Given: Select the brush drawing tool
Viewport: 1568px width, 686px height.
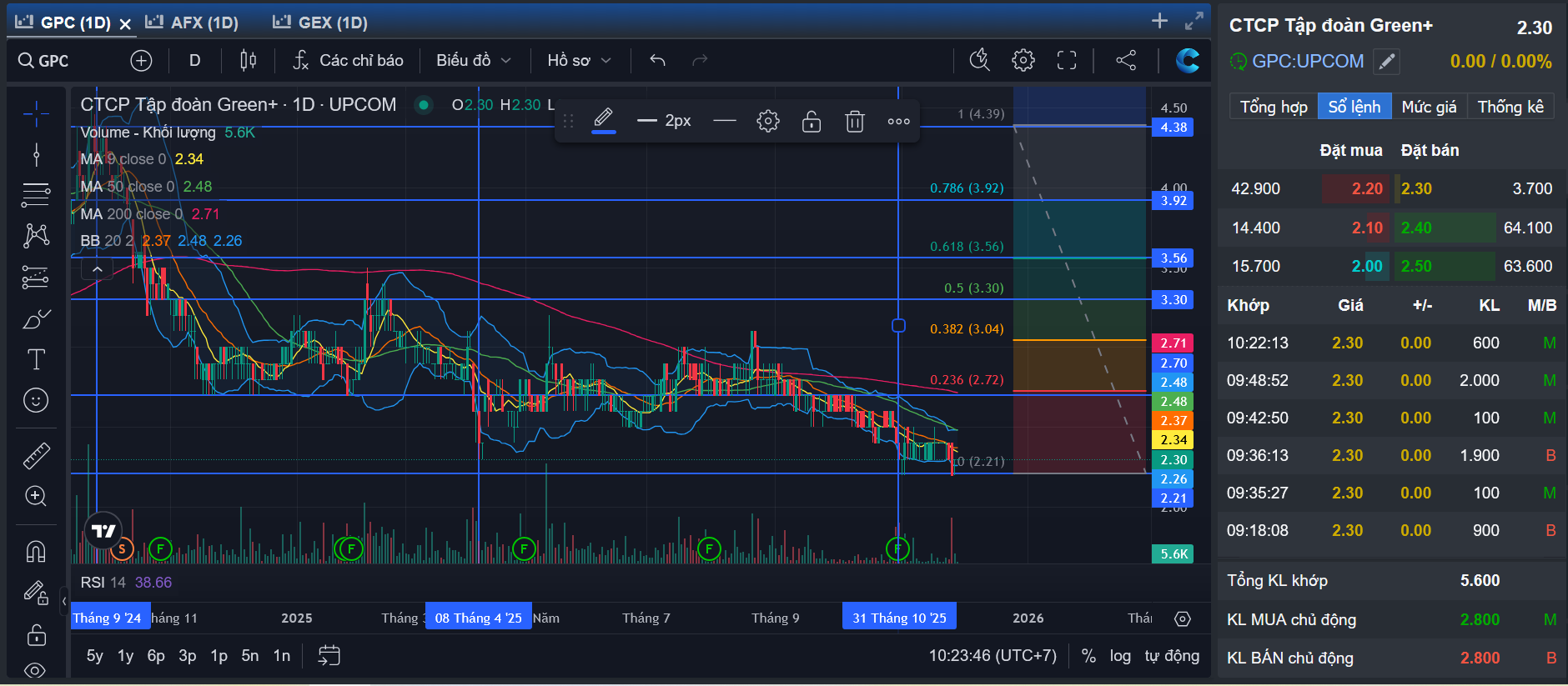Looking at the screenshot, I should coord(36,318).
